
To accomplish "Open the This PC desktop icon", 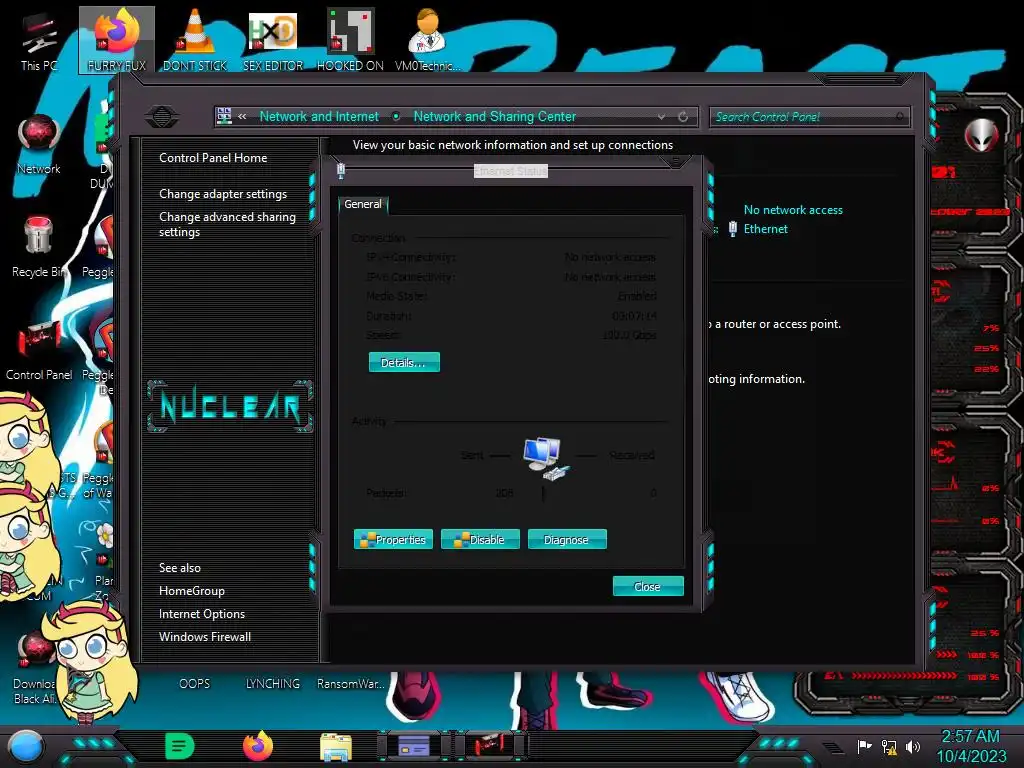I will [x=39, y=40].
